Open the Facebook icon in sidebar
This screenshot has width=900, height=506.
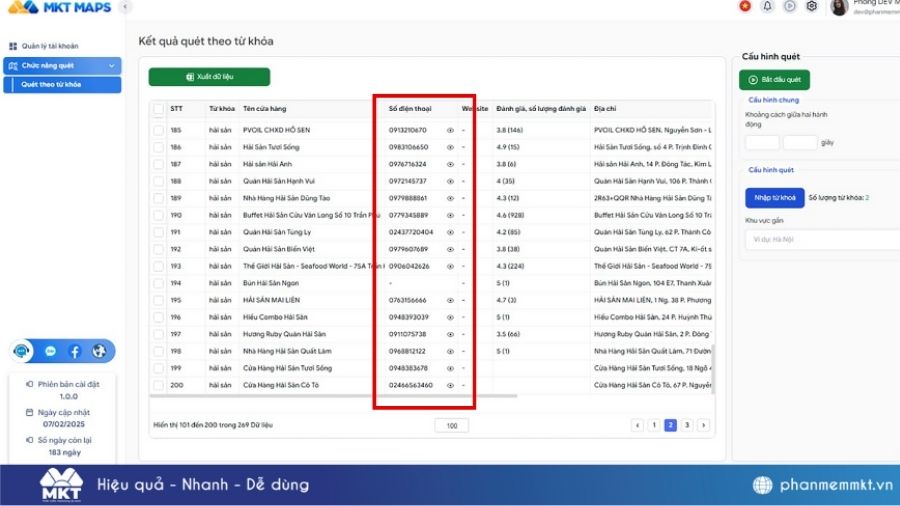(x=75, y=351)
